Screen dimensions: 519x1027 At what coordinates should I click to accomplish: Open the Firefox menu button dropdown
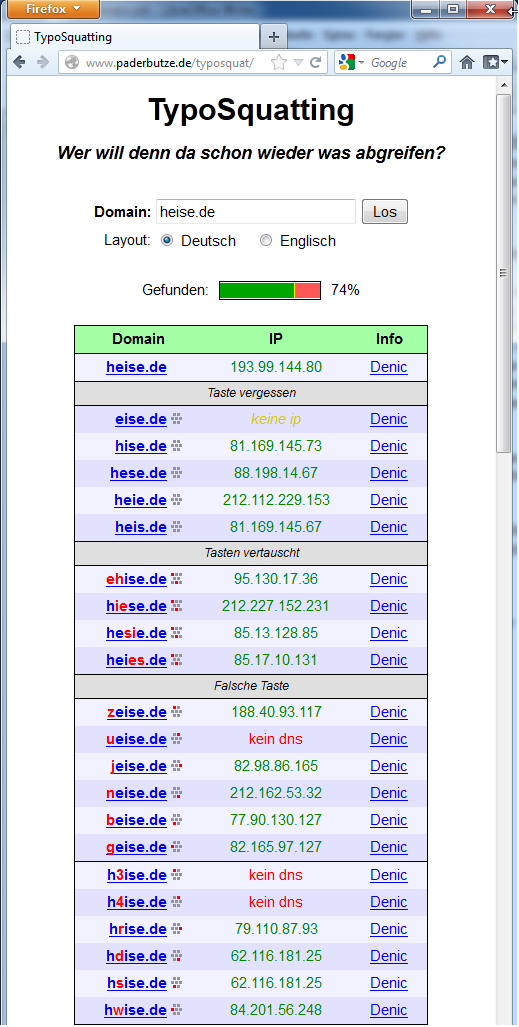pos(53,9)
